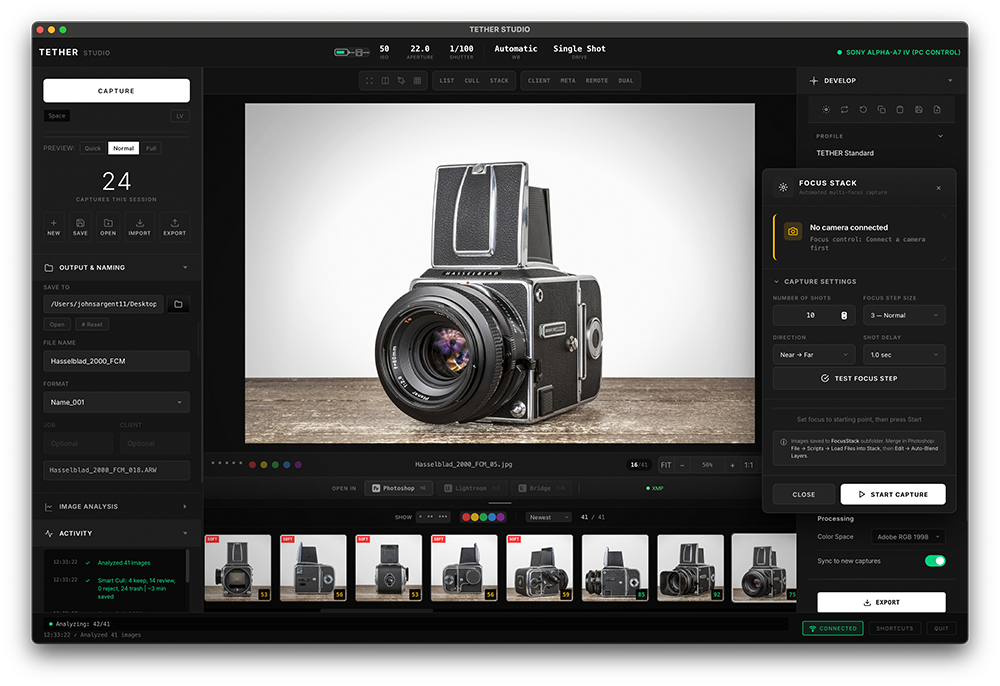Click the copy settings icon in Develop
The width and height of the screenshot is (1000, 686).
[x=881, y=110]
